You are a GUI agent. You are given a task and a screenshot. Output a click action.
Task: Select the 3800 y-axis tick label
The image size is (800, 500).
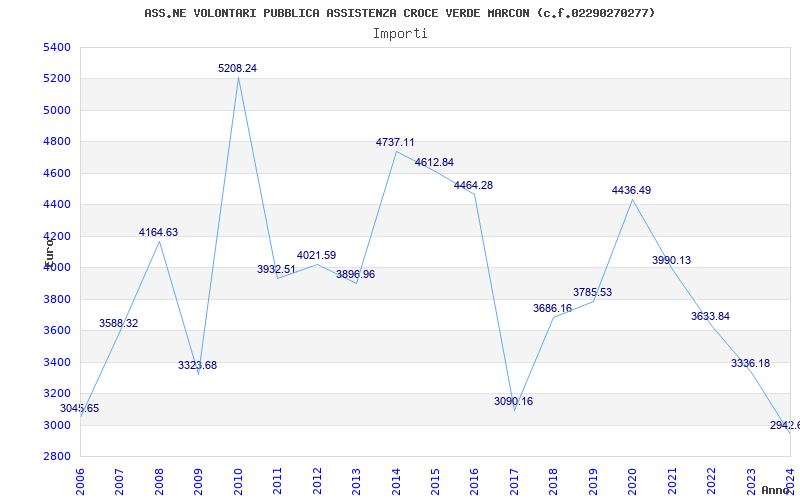pos(58,299)
